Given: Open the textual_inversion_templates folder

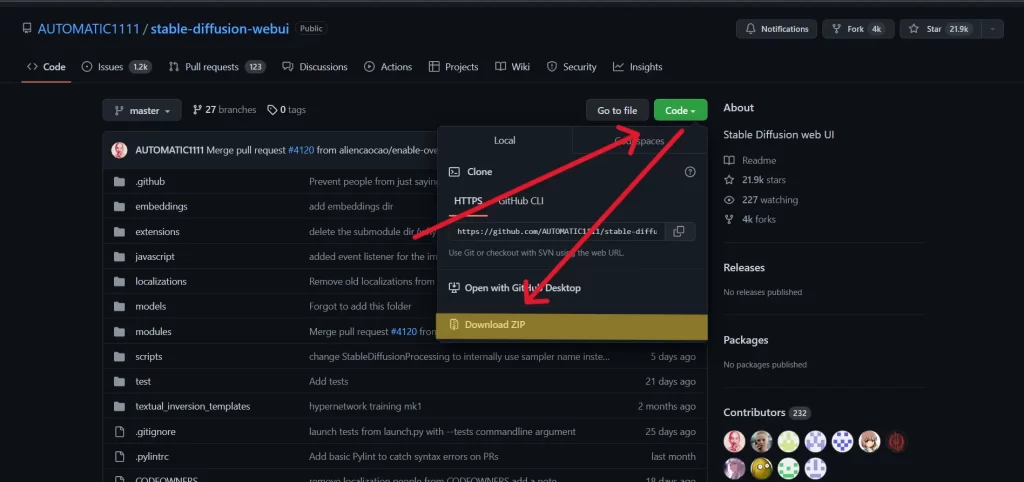Looking at the screenshot, I should pyautogui.click(x=193, y=406).
